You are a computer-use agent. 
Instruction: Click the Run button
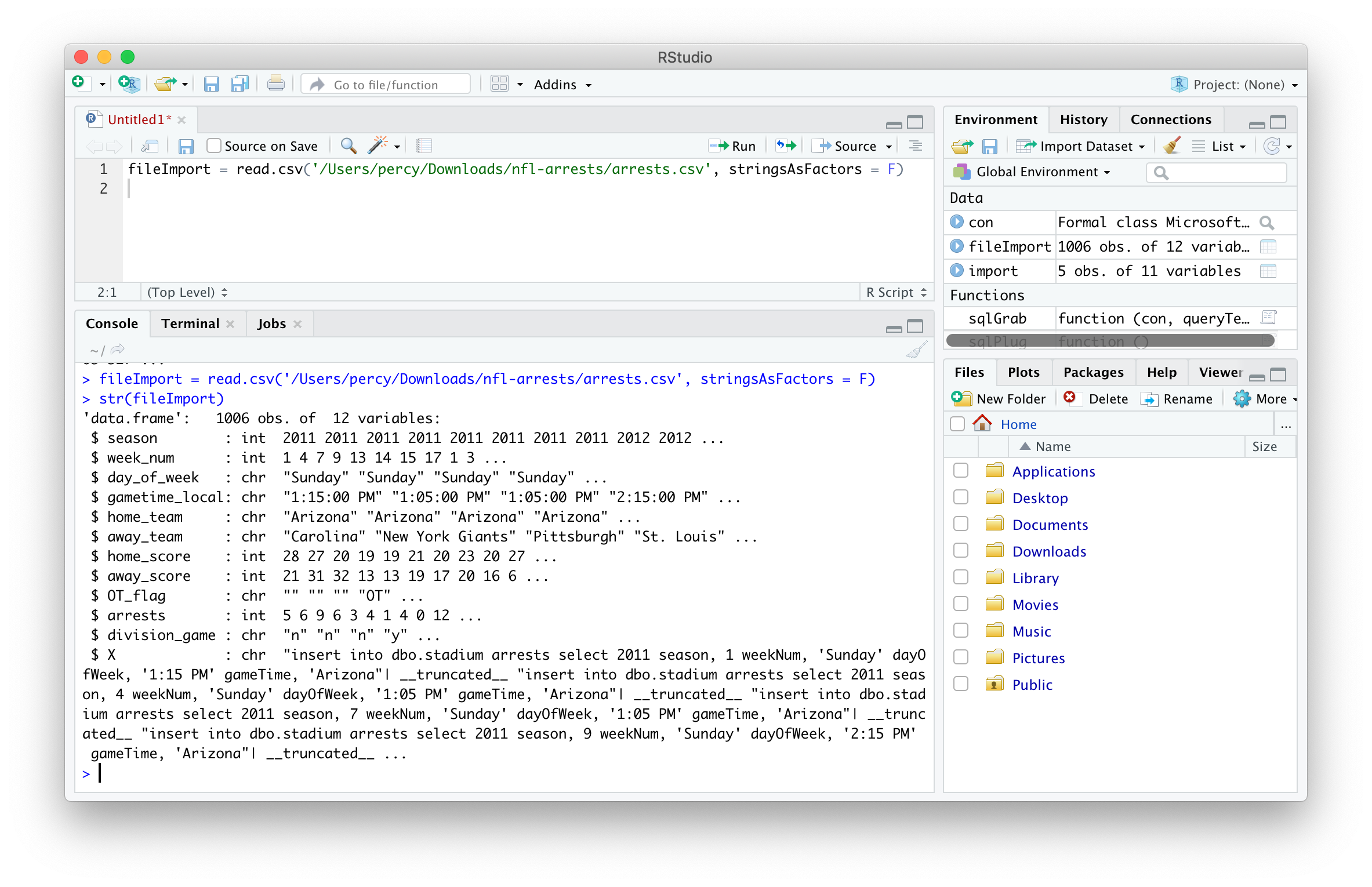[732, 146]
